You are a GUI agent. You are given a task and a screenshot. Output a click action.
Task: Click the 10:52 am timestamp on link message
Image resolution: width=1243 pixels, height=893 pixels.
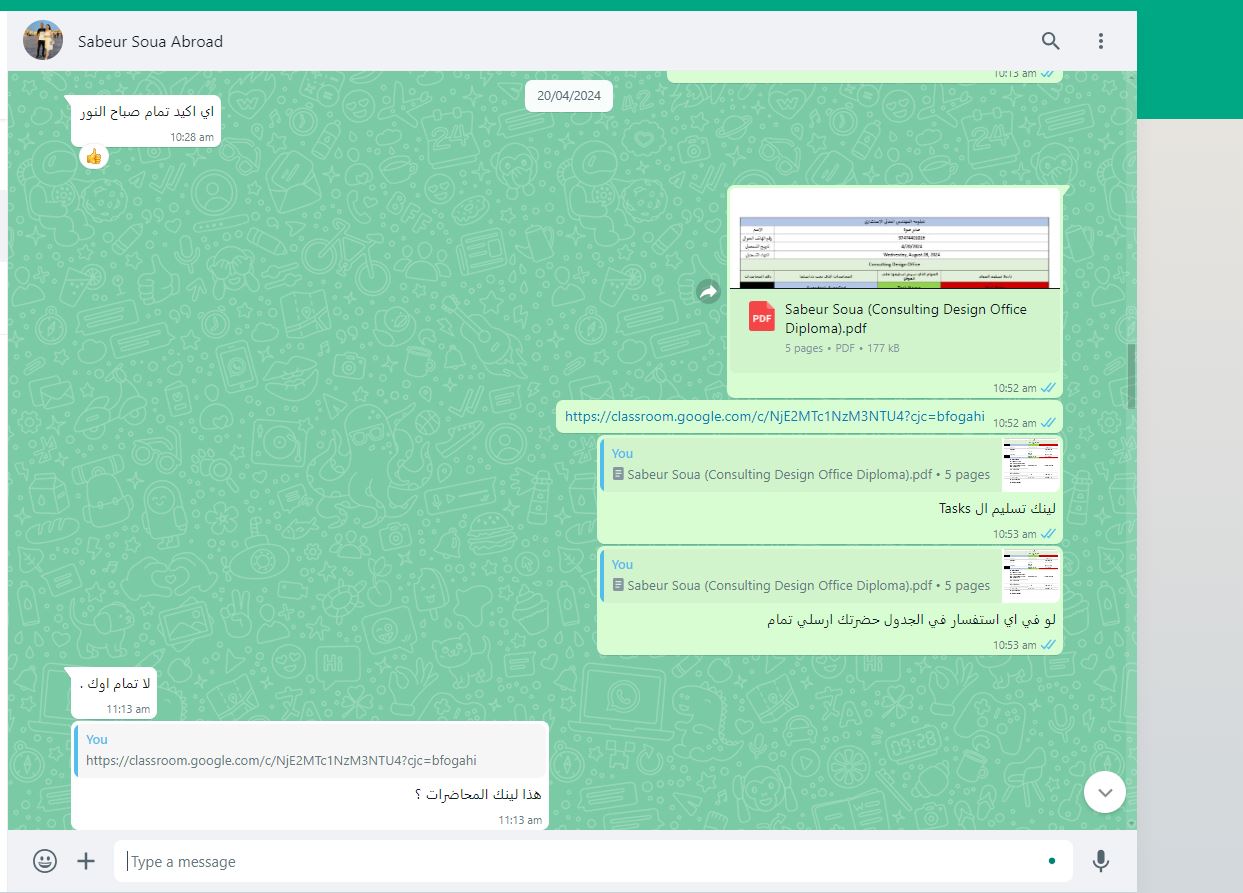(x=1014, y=424)
